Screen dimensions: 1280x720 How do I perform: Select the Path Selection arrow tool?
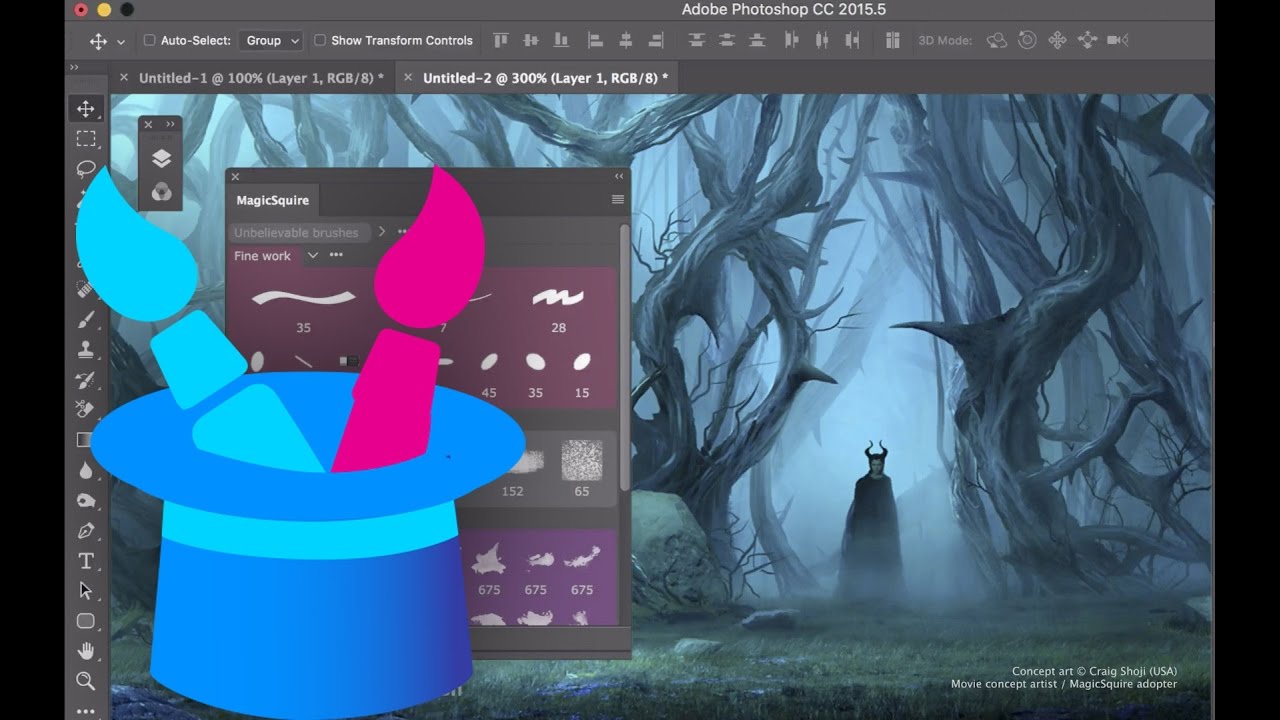86,591
